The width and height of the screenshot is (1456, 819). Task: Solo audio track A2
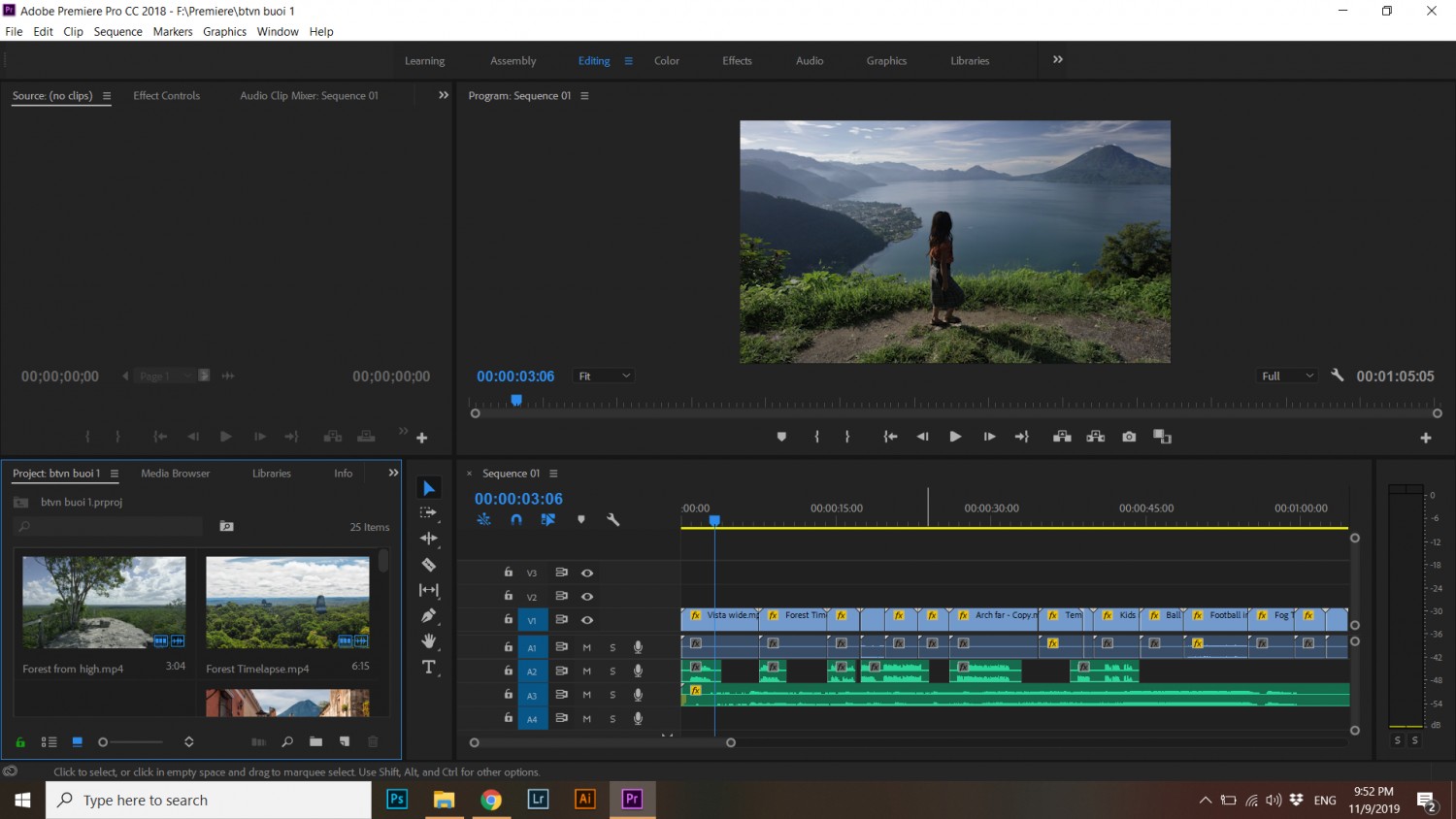pos(612,672)
